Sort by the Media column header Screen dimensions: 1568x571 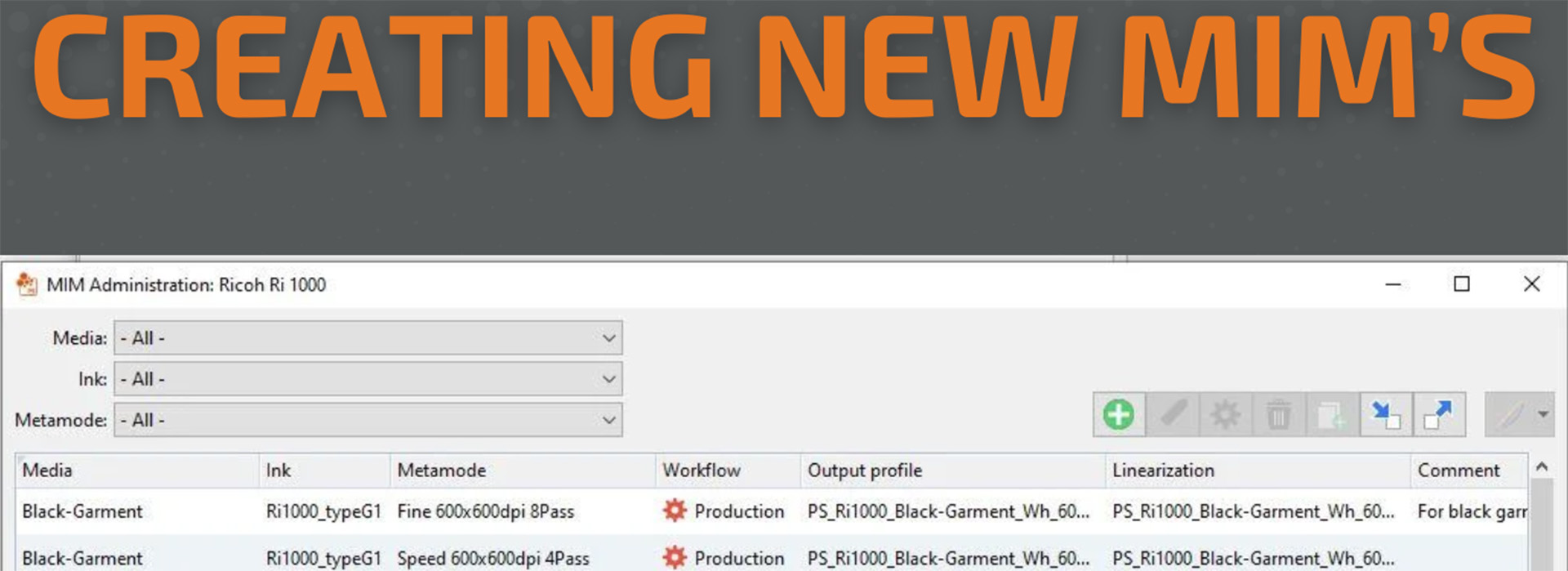coord(137,471)
